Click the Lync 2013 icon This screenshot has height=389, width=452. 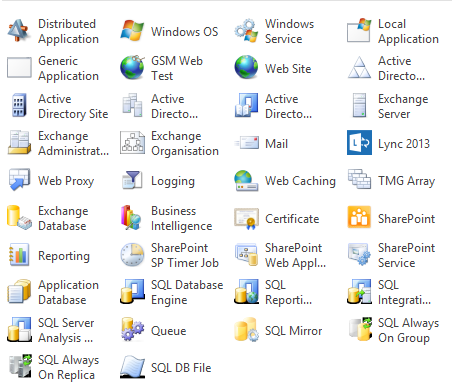[359, 143]
